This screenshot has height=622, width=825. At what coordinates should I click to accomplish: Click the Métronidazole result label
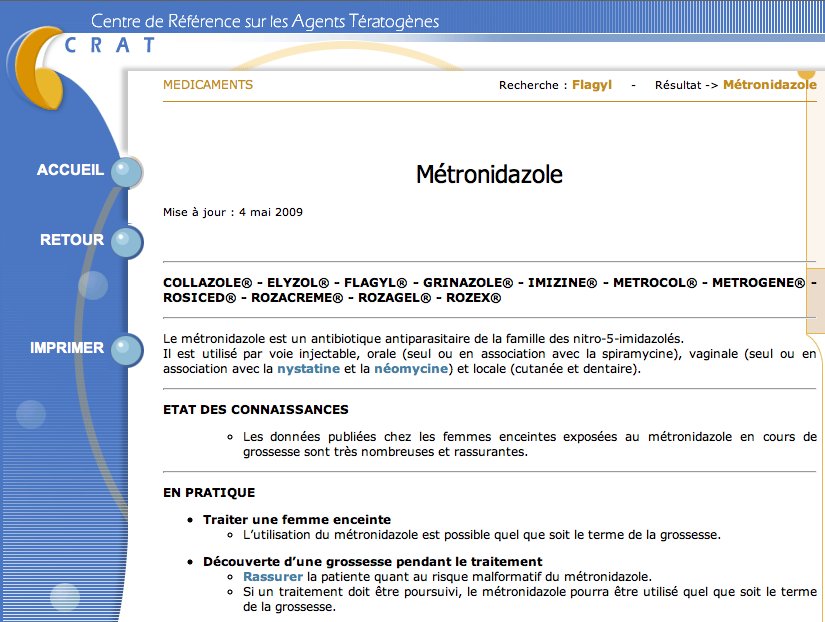coord(770,85)
